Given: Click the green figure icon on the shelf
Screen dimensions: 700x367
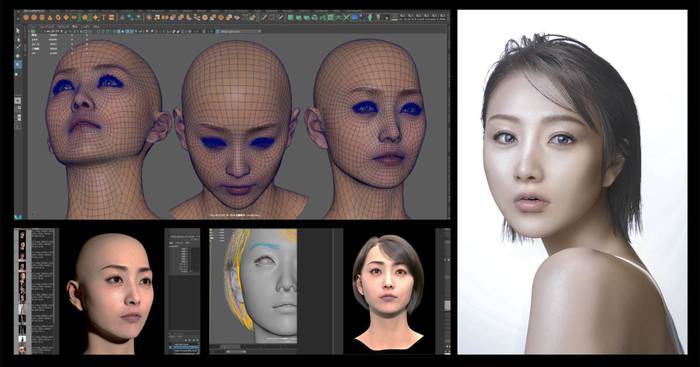Looking at the screenshot, I should tap(370, 17).
